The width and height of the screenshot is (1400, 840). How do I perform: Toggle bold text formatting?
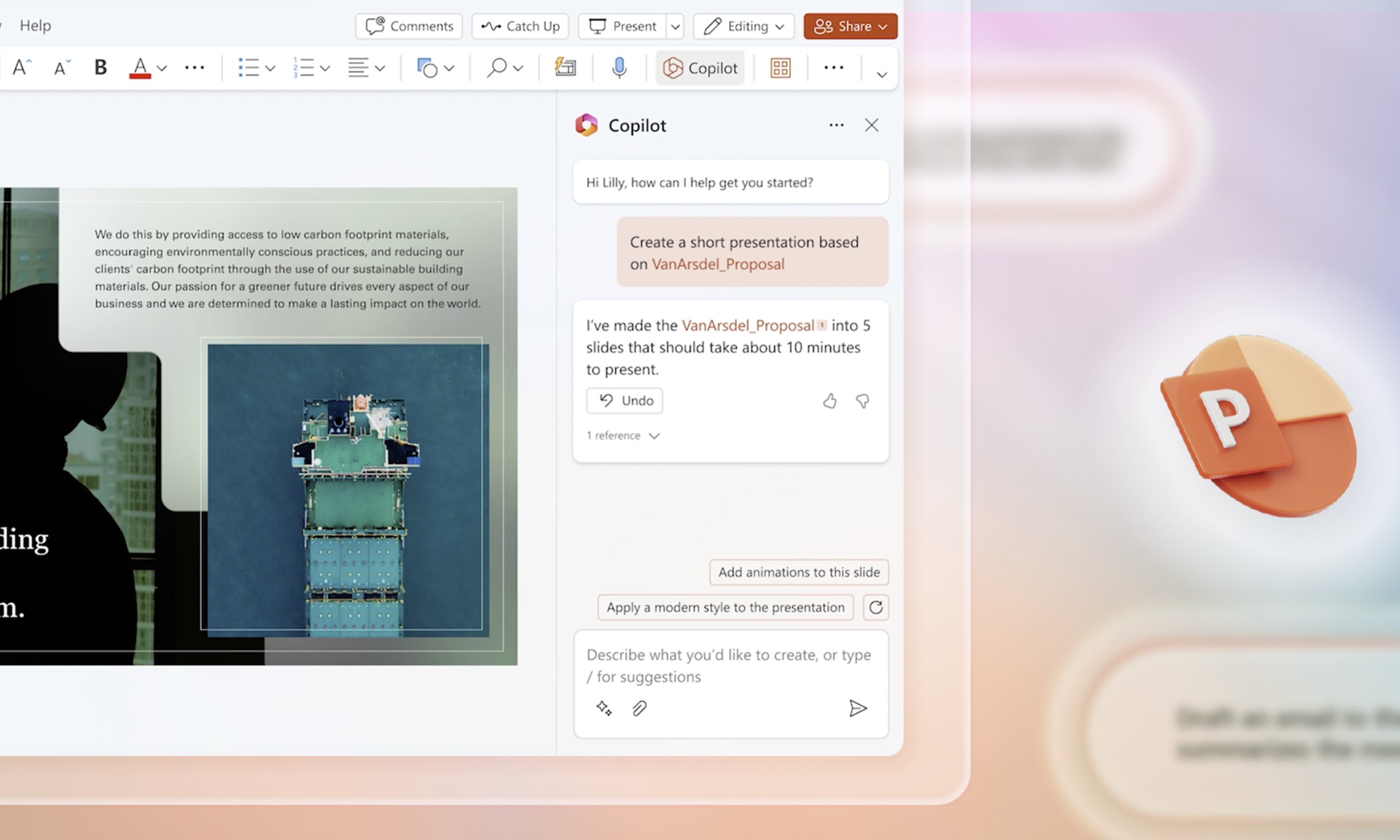[x=101, y=68]
